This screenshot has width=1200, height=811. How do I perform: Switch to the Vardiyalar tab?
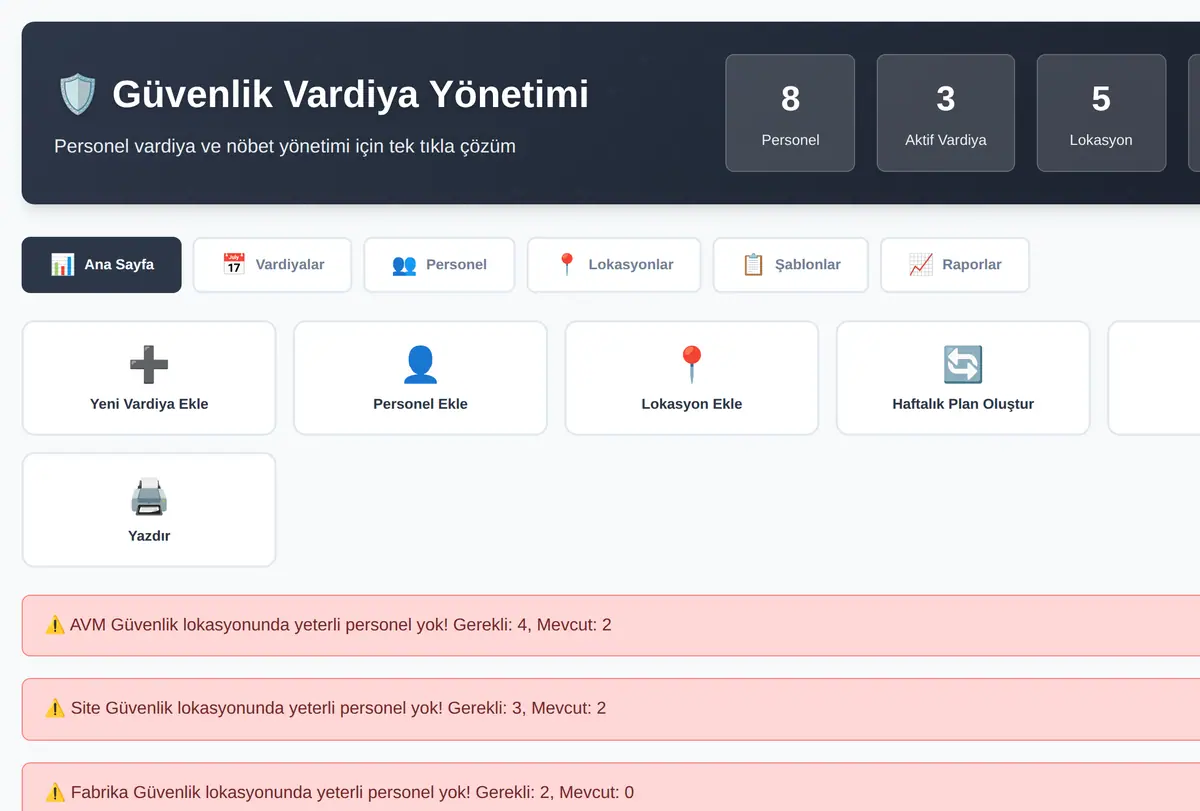click(x=272, y=265)
